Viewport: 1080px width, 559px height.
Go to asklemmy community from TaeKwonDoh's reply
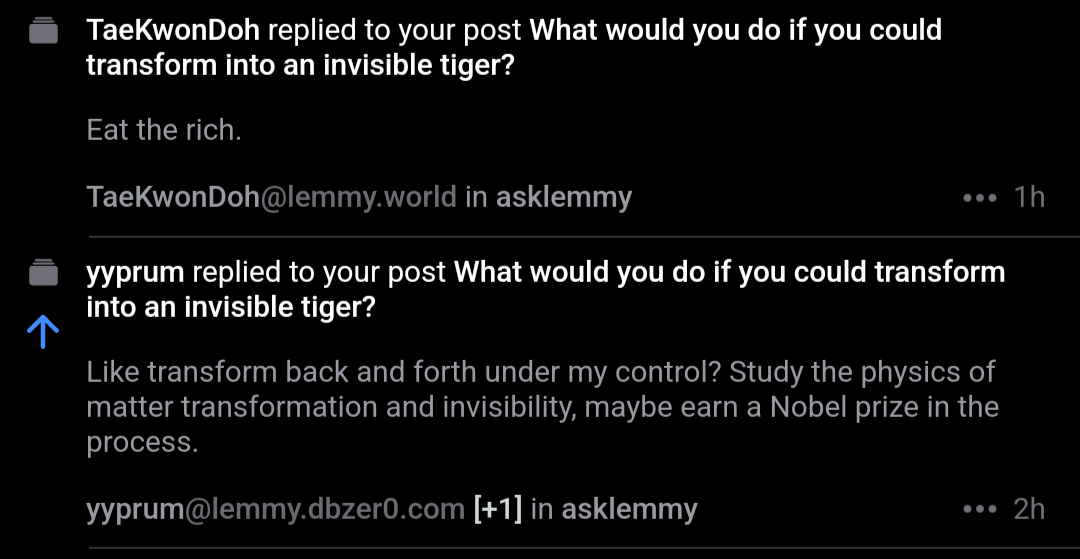pos(564,198)
